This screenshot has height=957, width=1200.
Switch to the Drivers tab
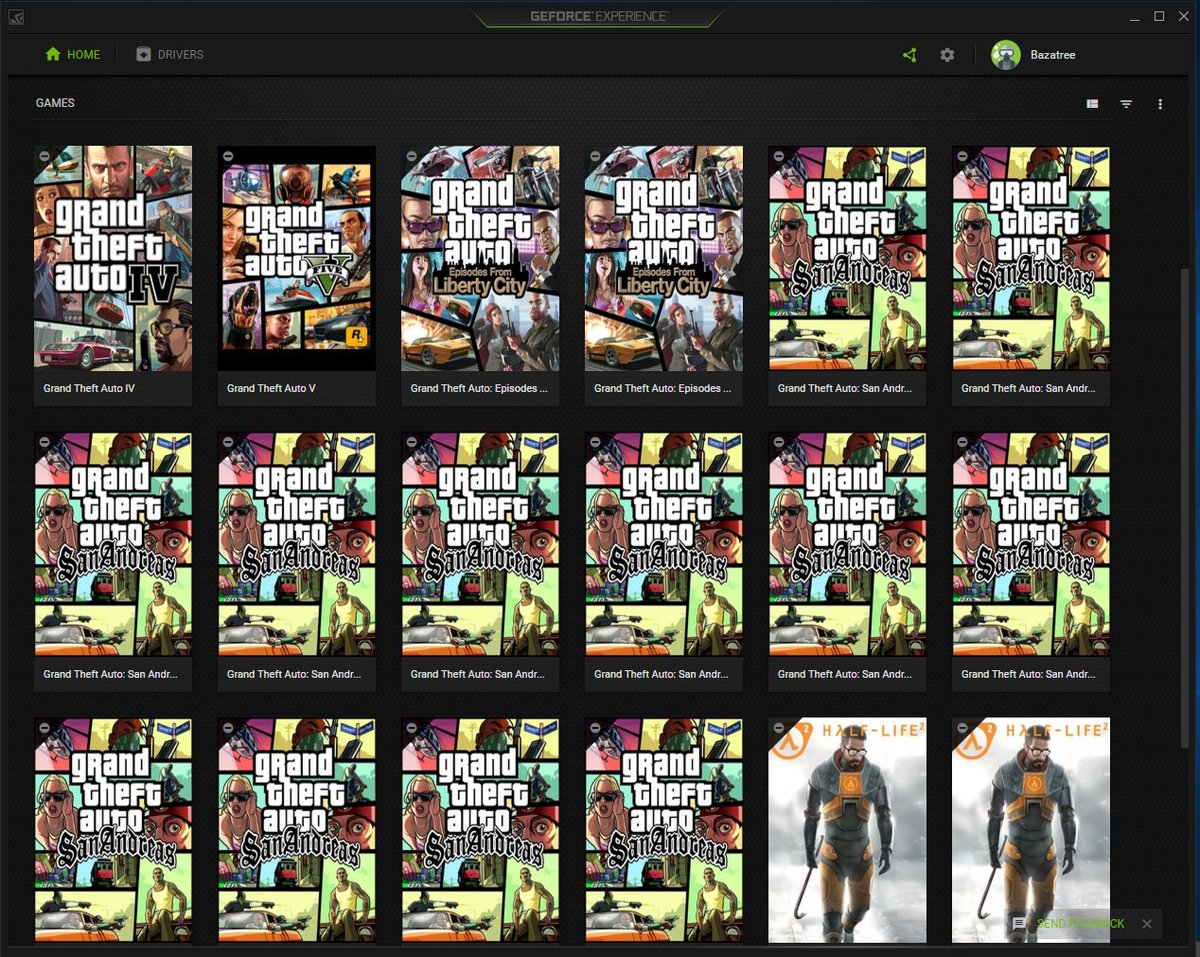point(170,55)
